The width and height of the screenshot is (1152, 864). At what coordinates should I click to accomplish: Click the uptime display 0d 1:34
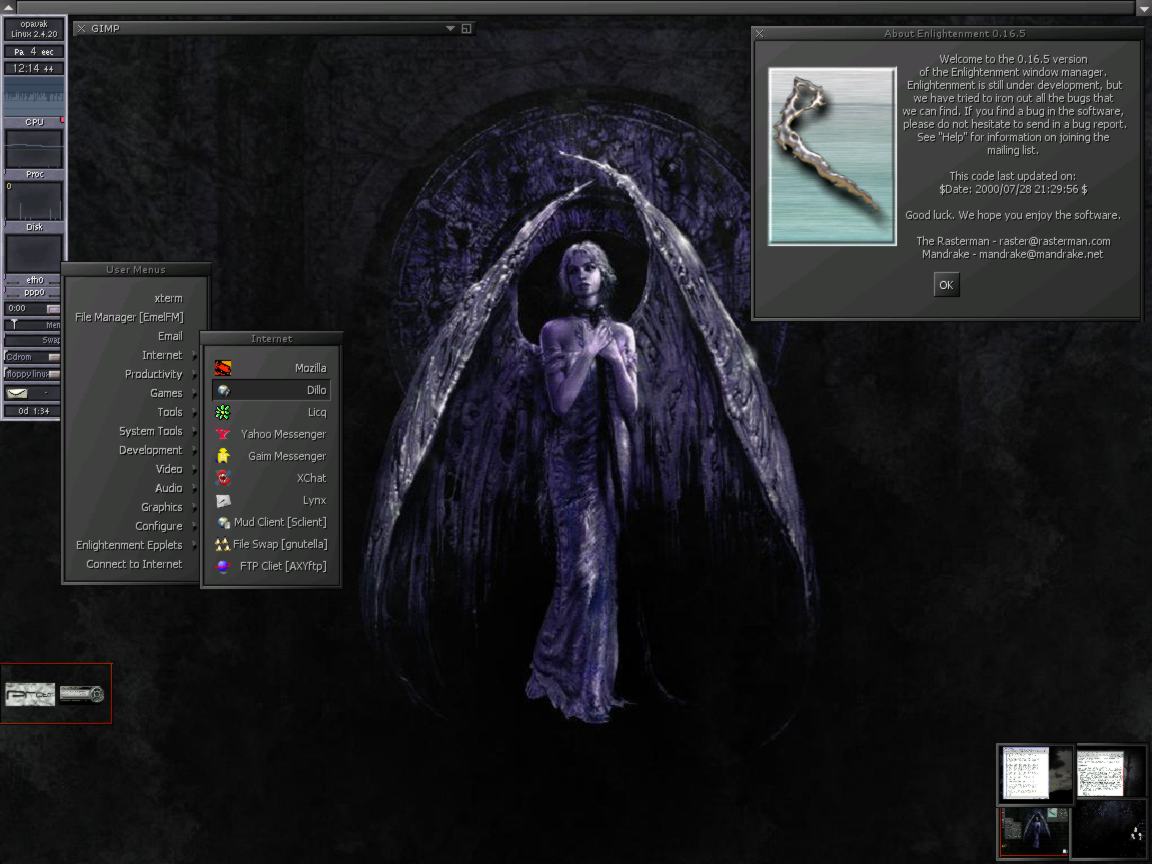33,411
